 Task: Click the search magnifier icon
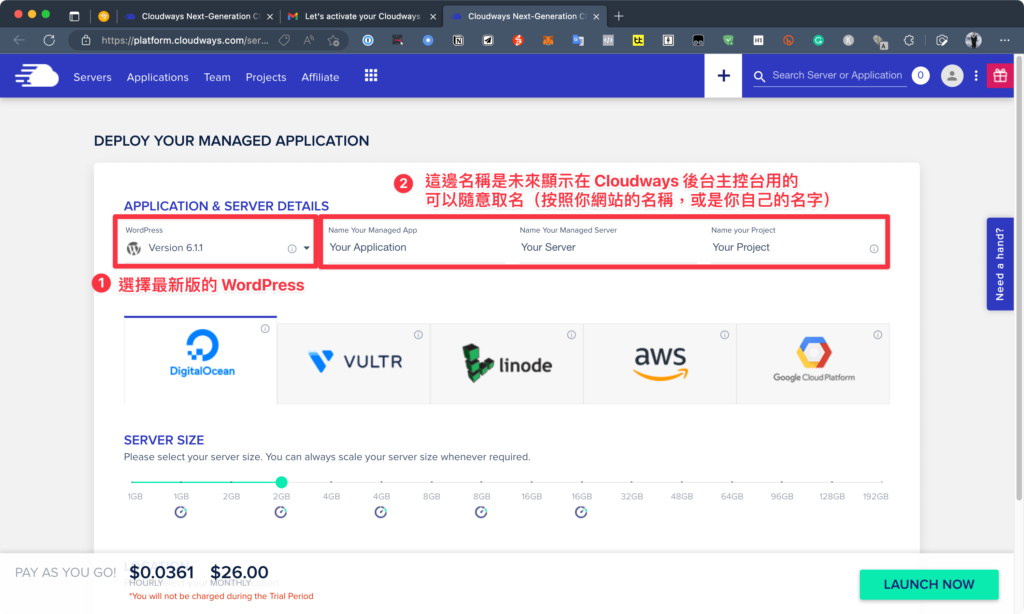pos(759,76)
